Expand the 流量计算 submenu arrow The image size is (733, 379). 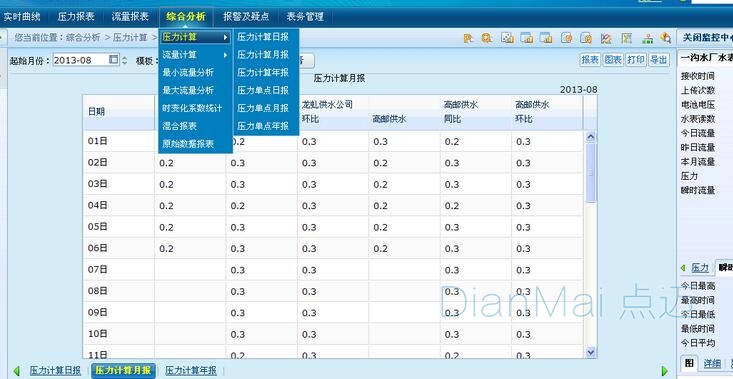click(x=226, y=55)
